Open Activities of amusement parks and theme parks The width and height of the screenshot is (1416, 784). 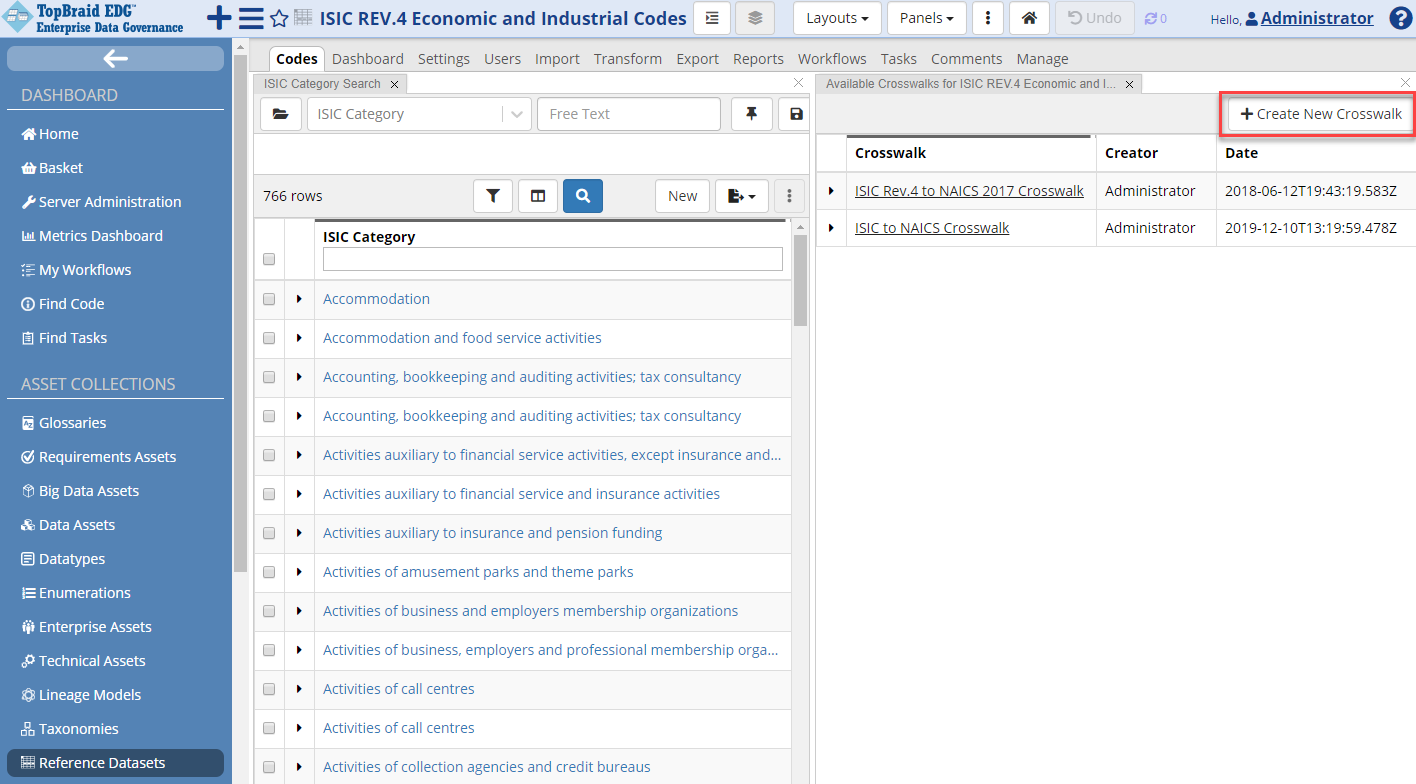(478, 572)
